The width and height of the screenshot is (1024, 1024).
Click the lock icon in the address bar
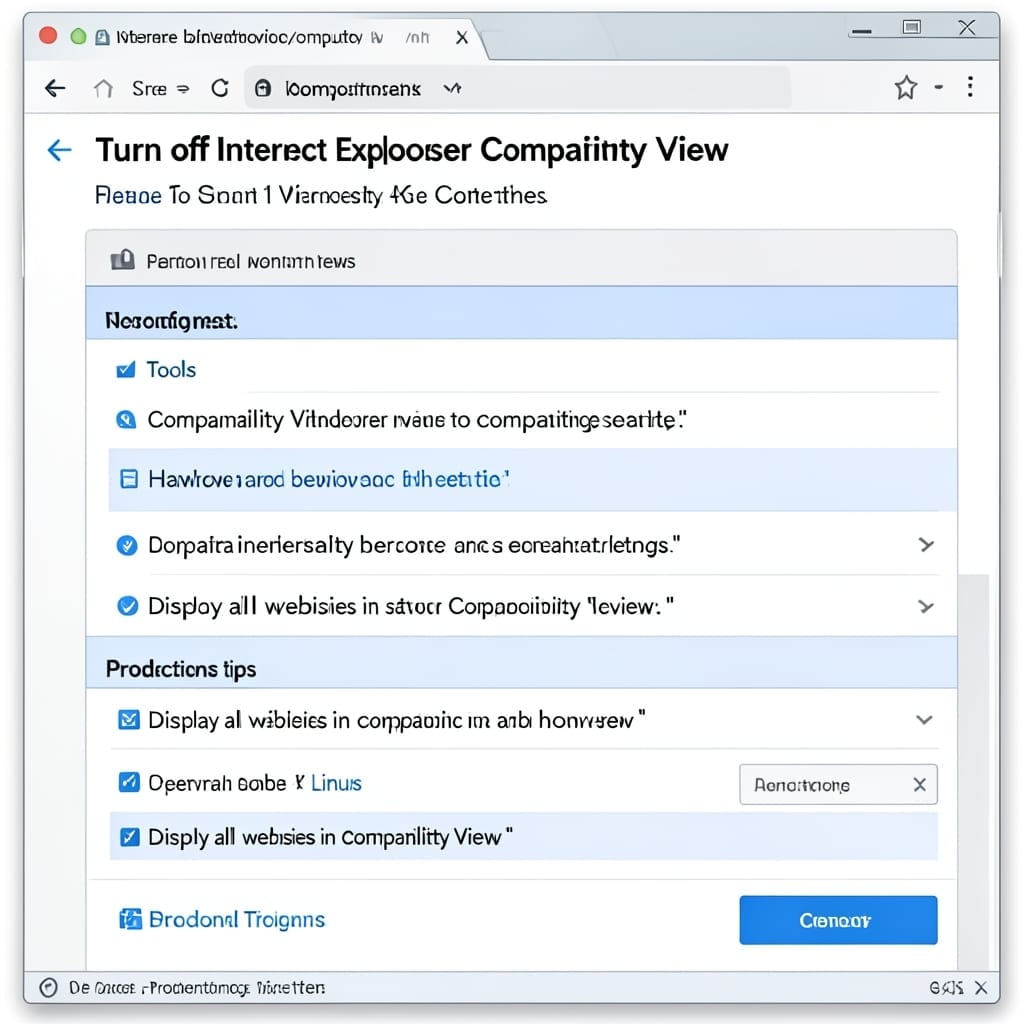263,88
